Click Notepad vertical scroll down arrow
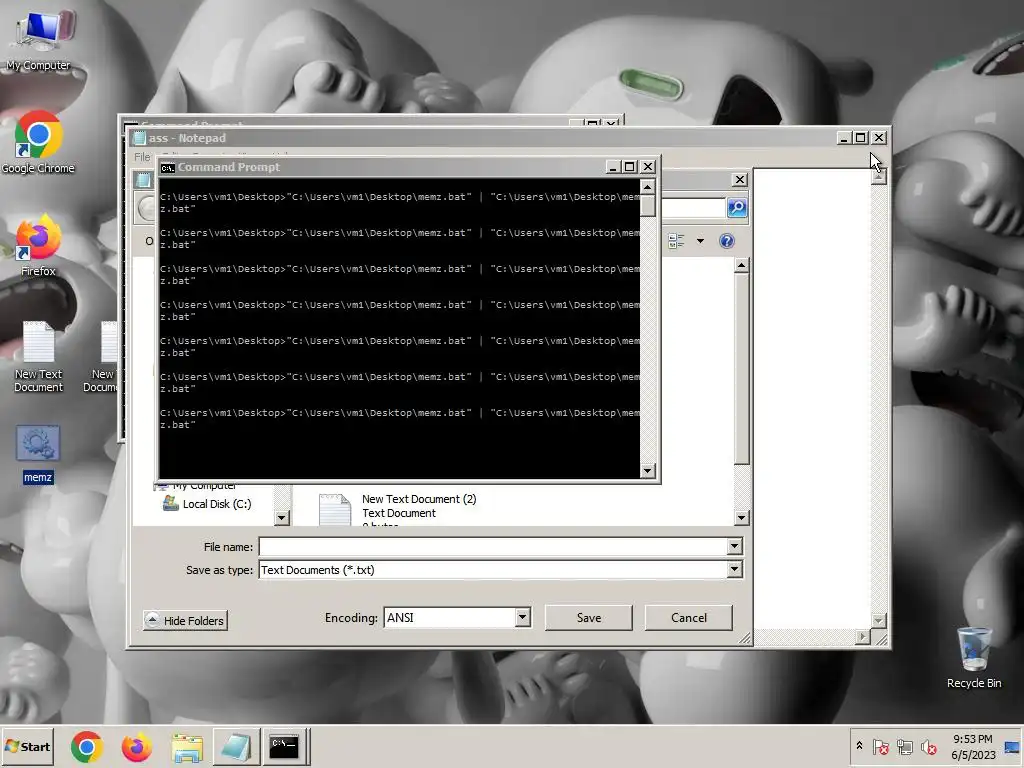This screenshot has height=768, width=1024. pos(878,620)
